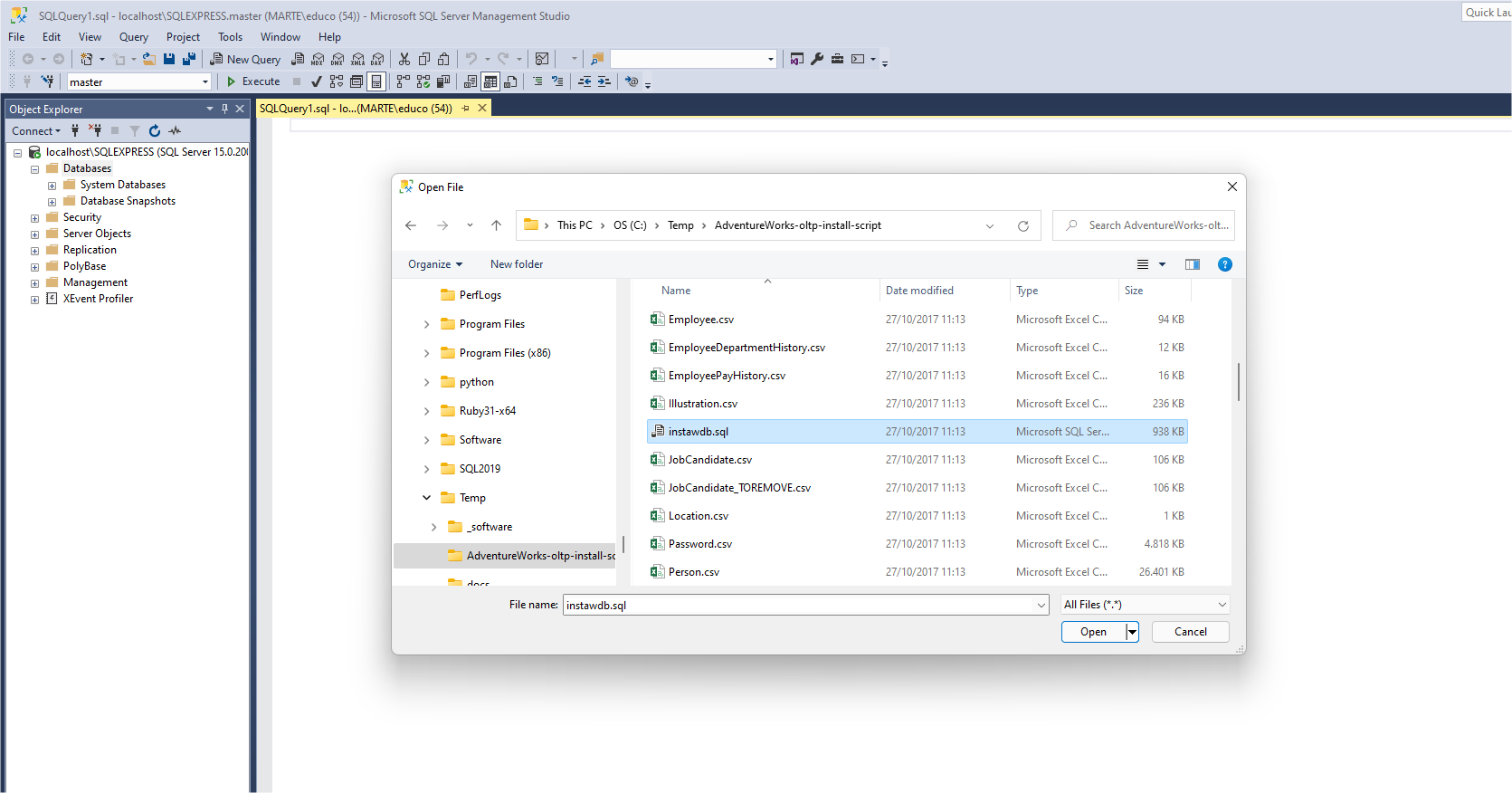
Task: Click Object Explorer refresh icon
Action: pos(155,131)
